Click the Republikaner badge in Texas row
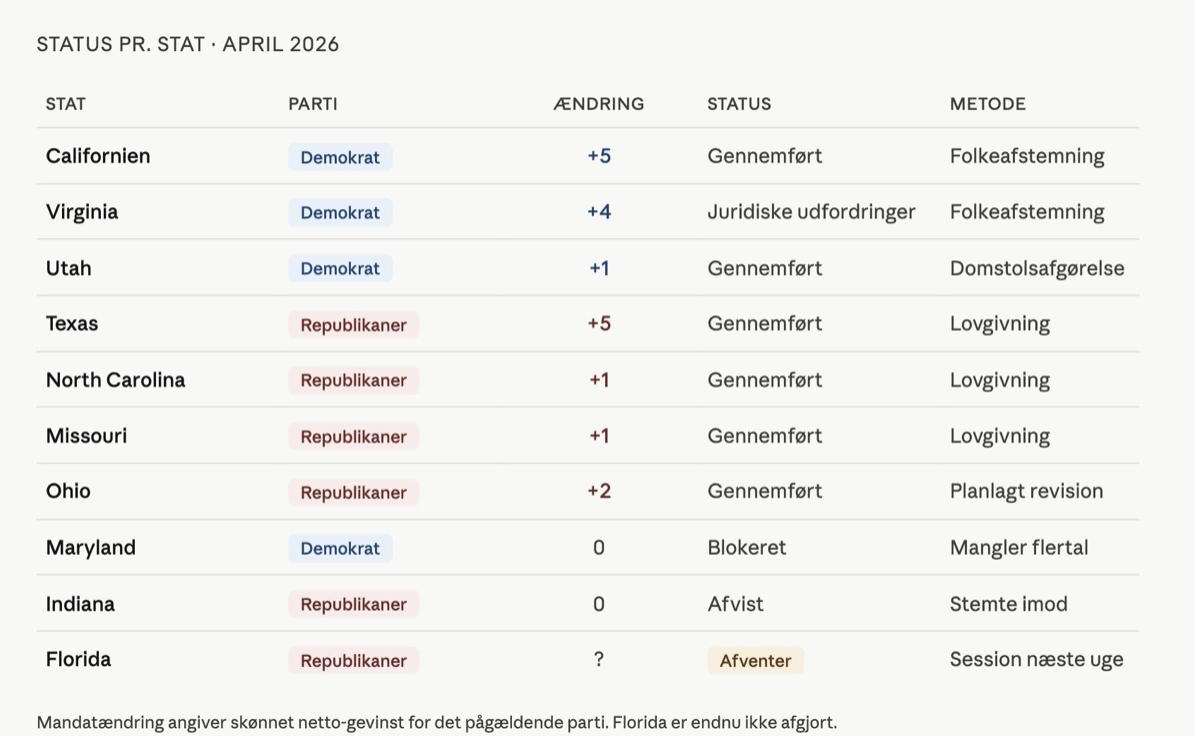Screen dimensions: 1195x736 (353, 325)
